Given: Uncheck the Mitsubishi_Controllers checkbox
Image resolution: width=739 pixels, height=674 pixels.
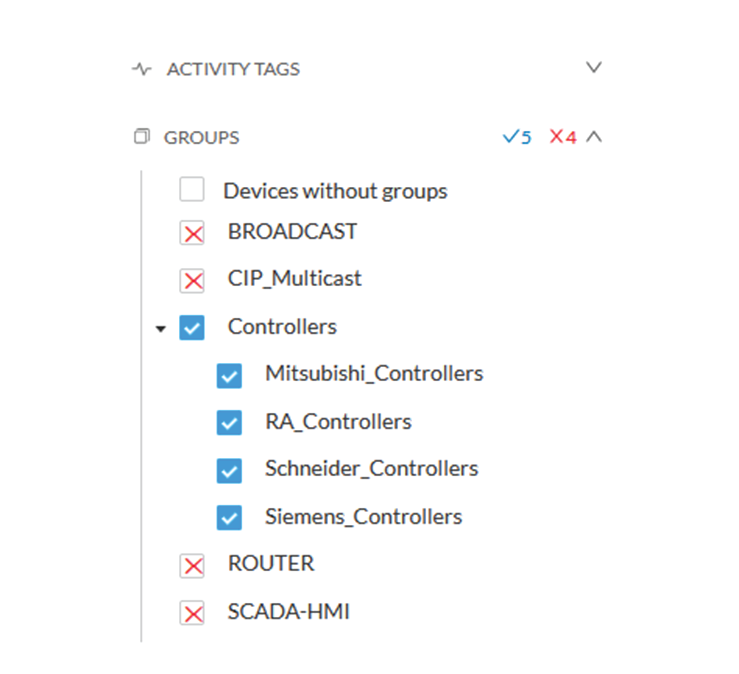Looking at the screenshot, I should click(230, 376).
